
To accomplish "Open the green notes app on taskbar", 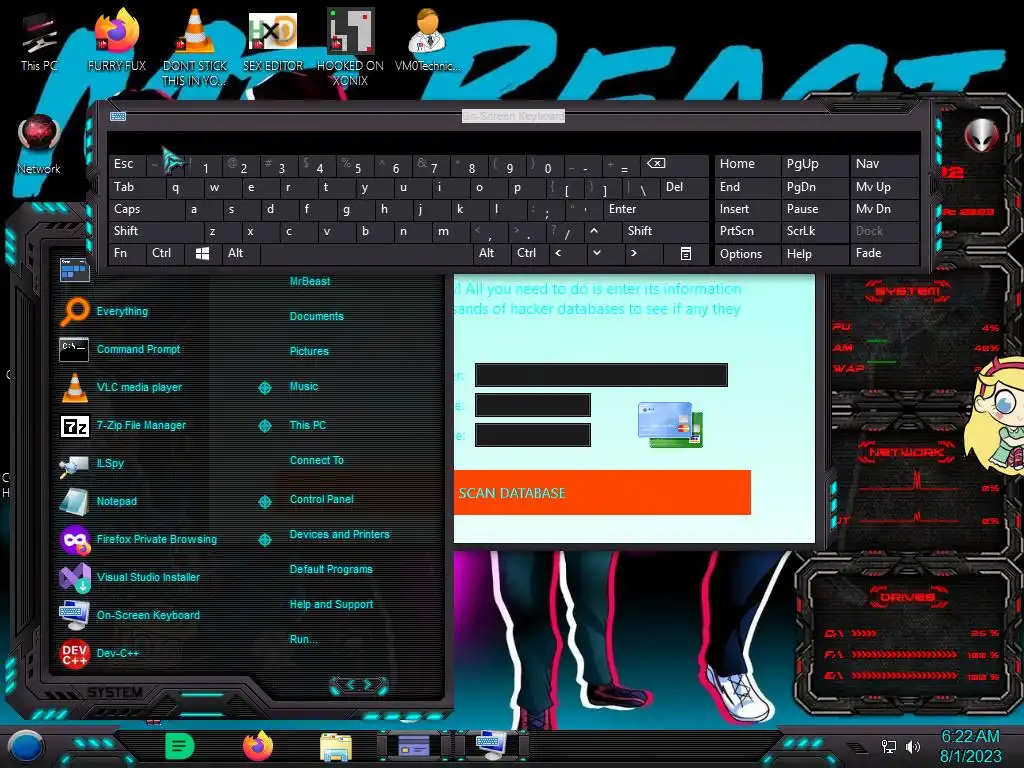I will pos(180,746).
